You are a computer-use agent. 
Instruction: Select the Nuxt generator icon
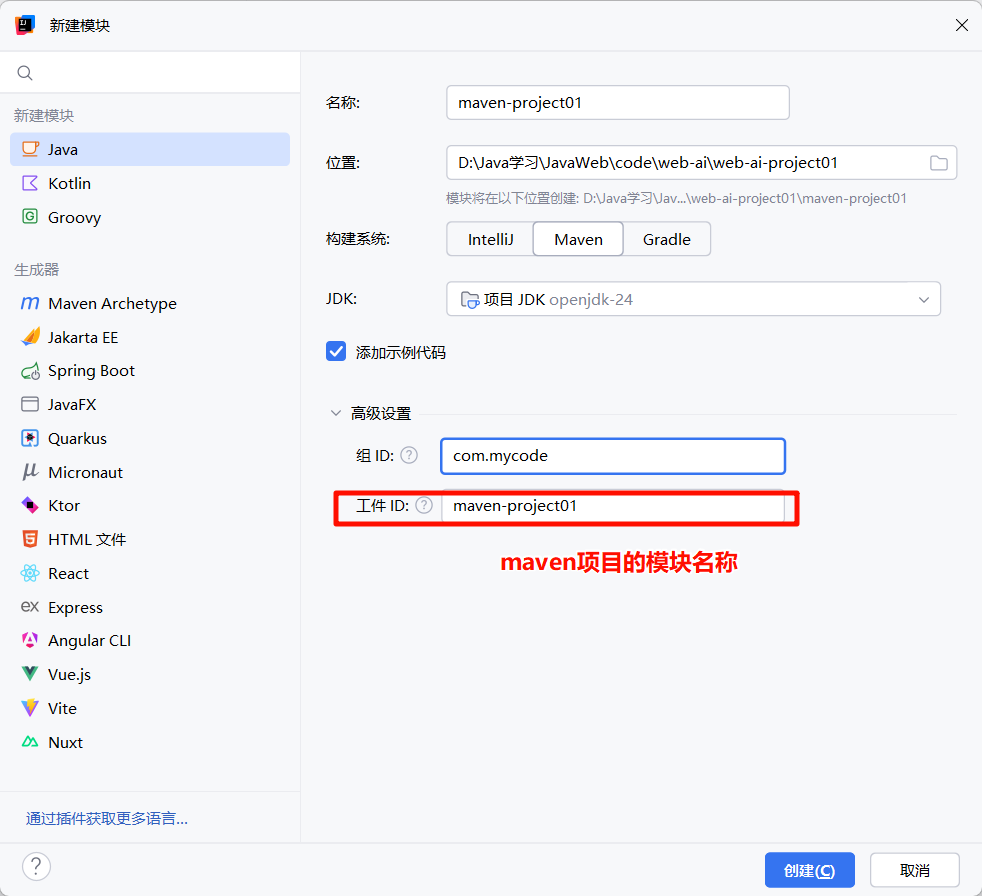click(x=30, y=742)
